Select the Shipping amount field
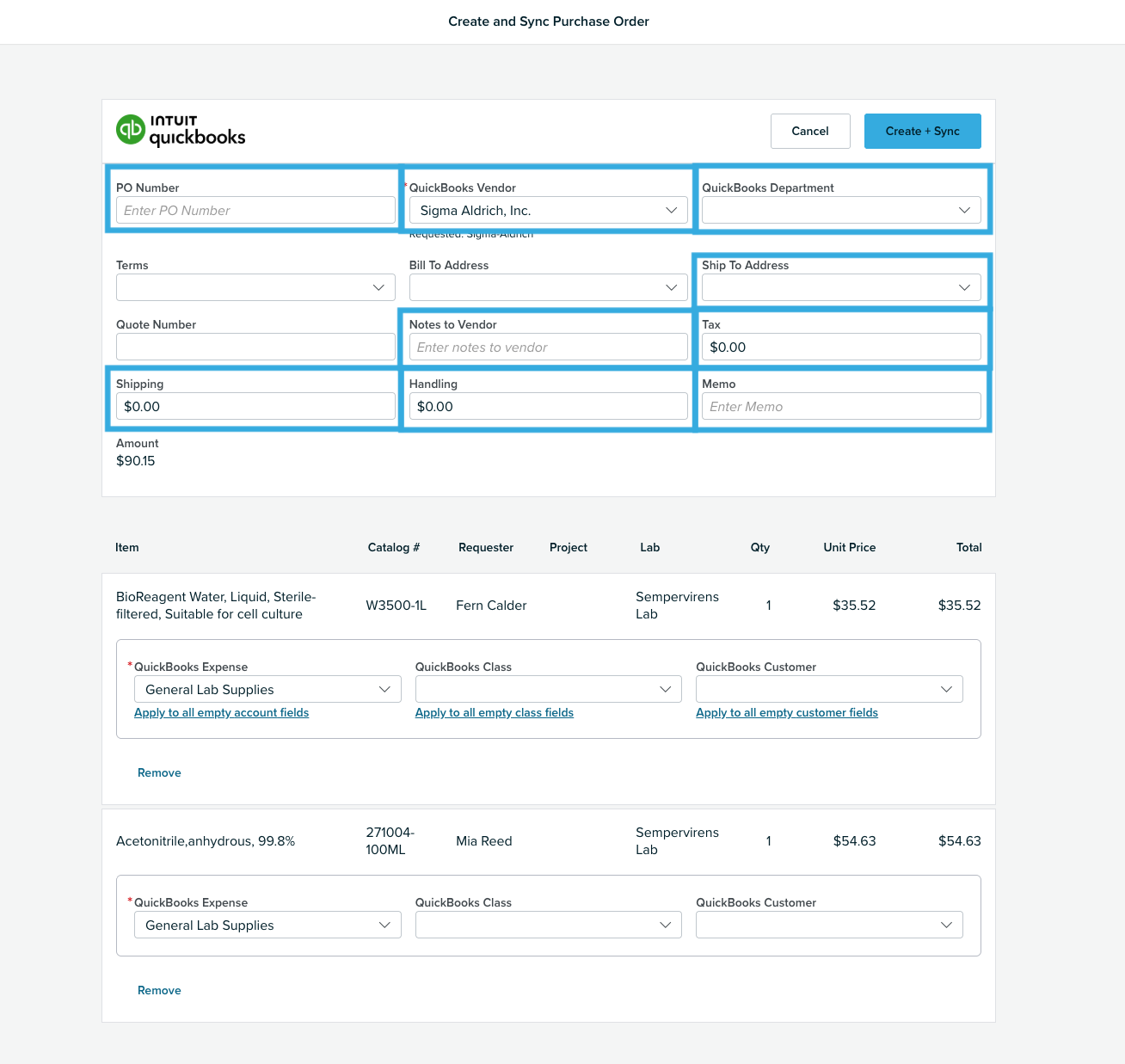1125x1064 pixels. click(x=255, y=406)
